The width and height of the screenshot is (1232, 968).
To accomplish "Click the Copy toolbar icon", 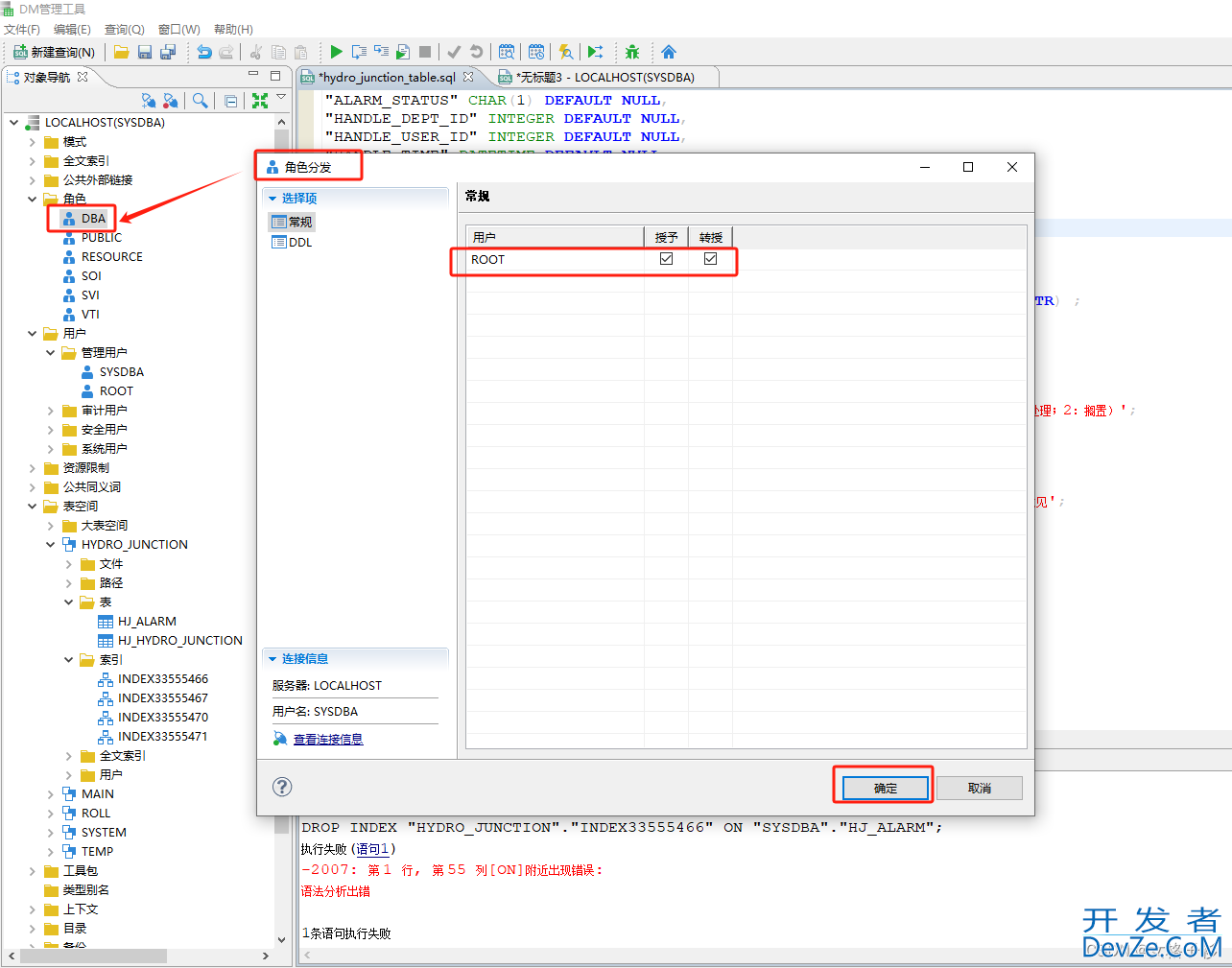I will 278,52.
